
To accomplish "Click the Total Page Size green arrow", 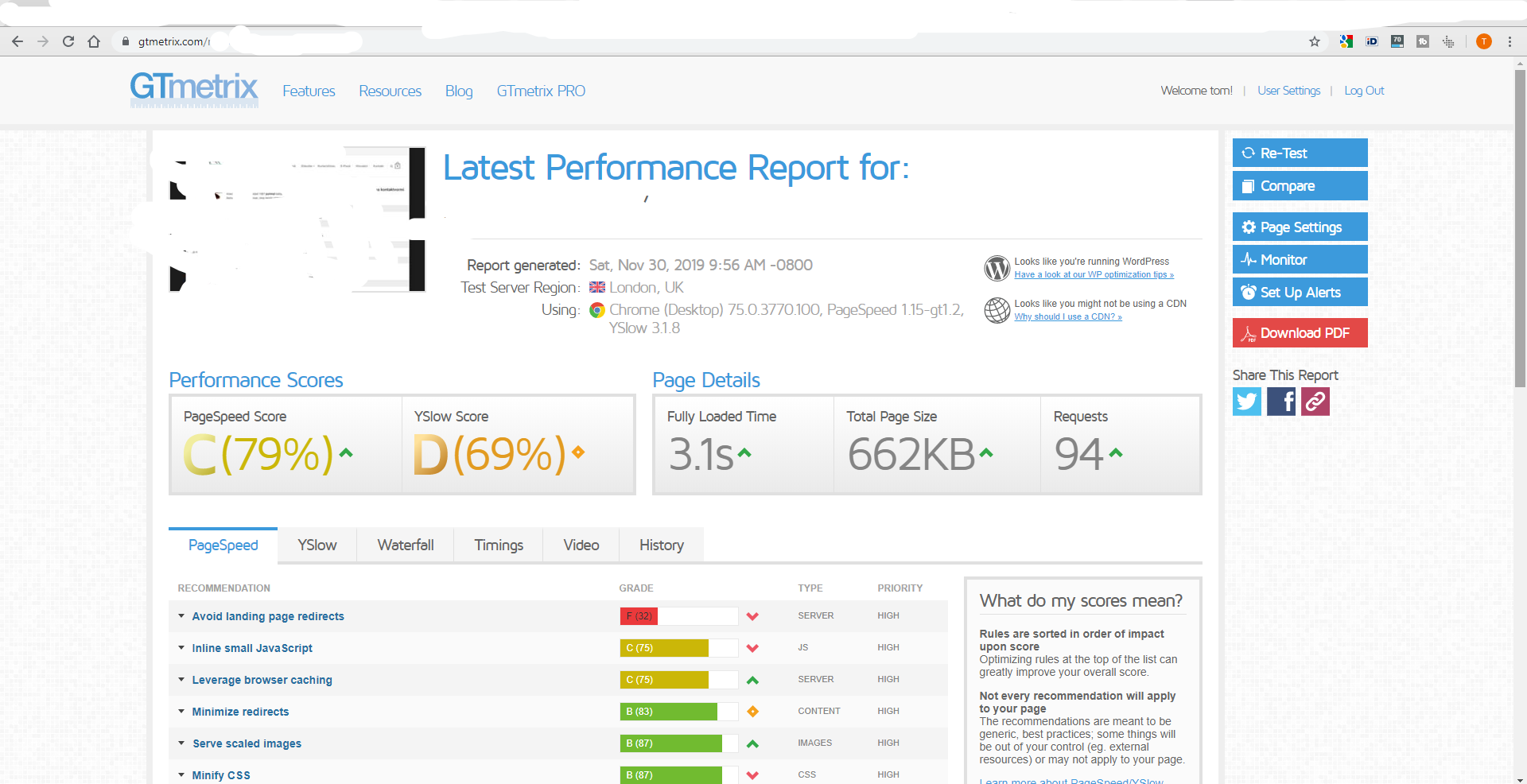I will [986, 453].
